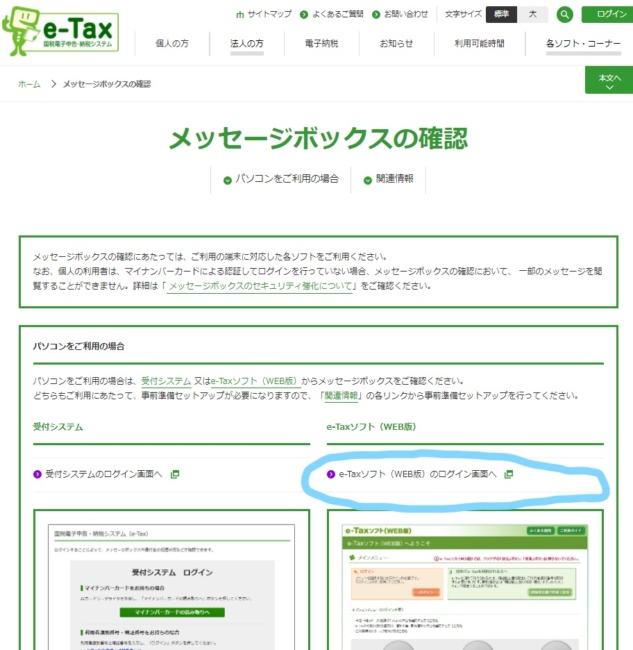Click パソコンをご利用の場合 bold section heading
The width and height of the screenshot is (633, 650).
79,346
